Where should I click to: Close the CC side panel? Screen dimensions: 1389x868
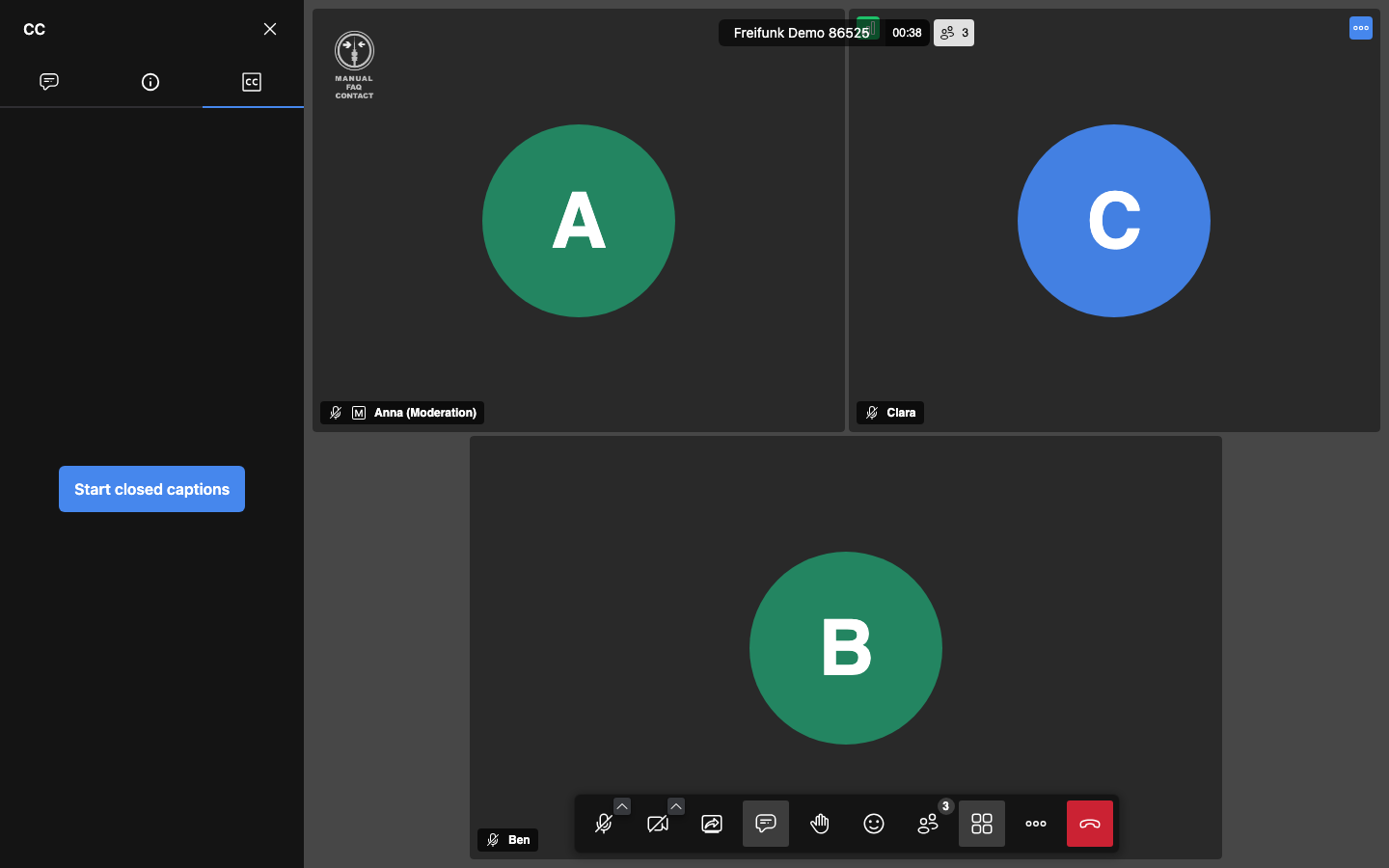(x=270, y=29)
